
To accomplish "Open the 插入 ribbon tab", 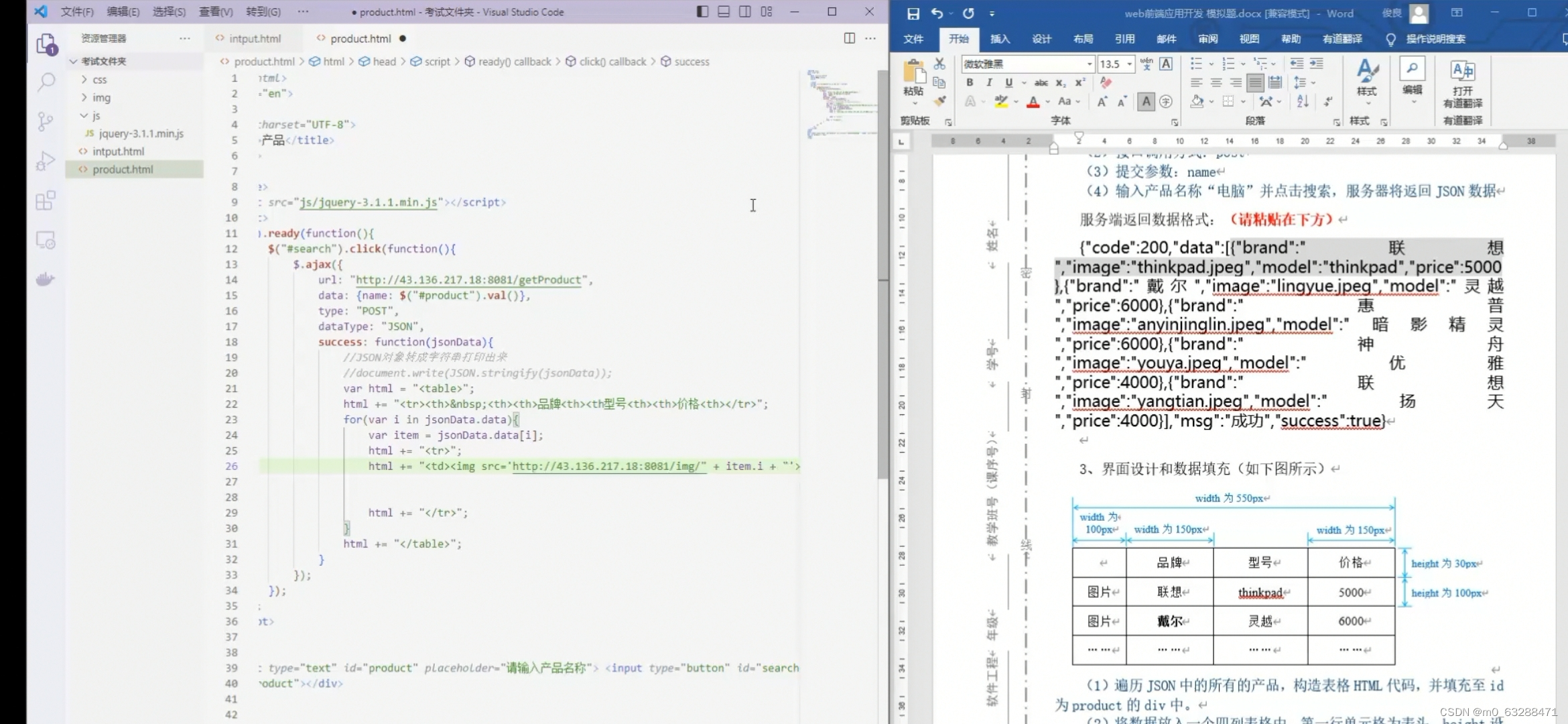I will [x=1000, y=39].
